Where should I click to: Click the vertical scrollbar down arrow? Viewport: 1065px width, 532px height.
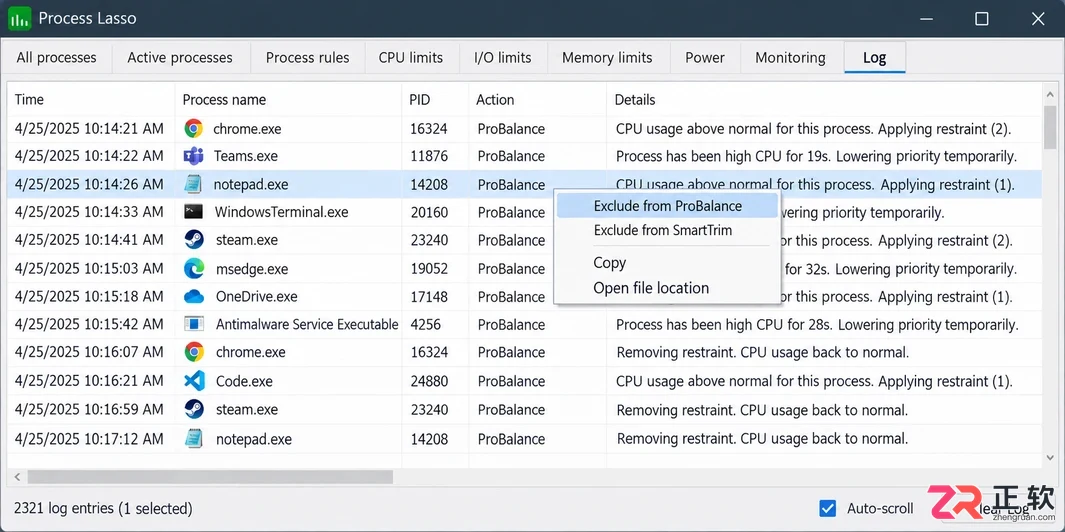coord(1051,457)
